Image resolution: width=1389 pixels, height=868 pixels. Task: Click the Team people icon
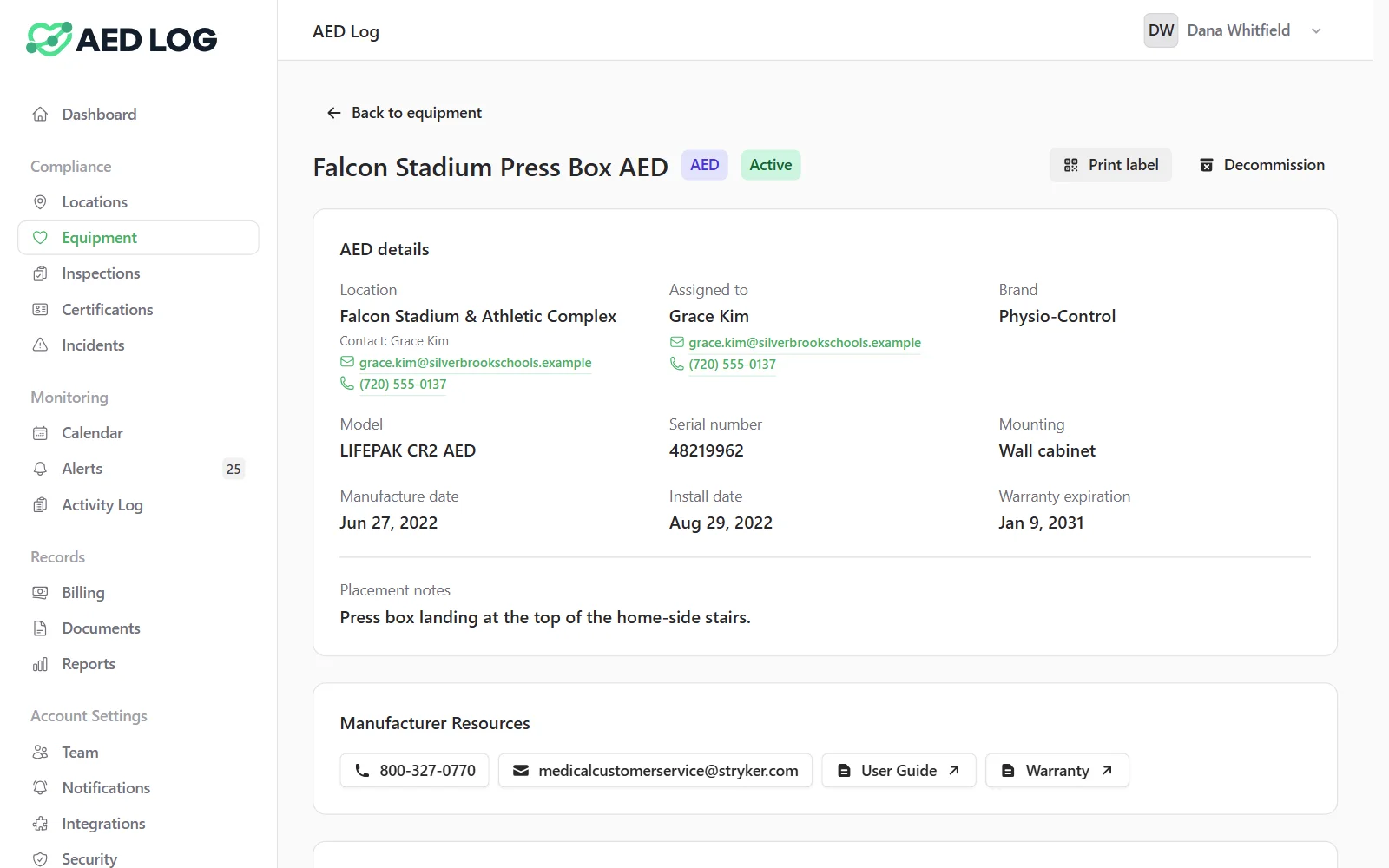[x=40, y=753]
